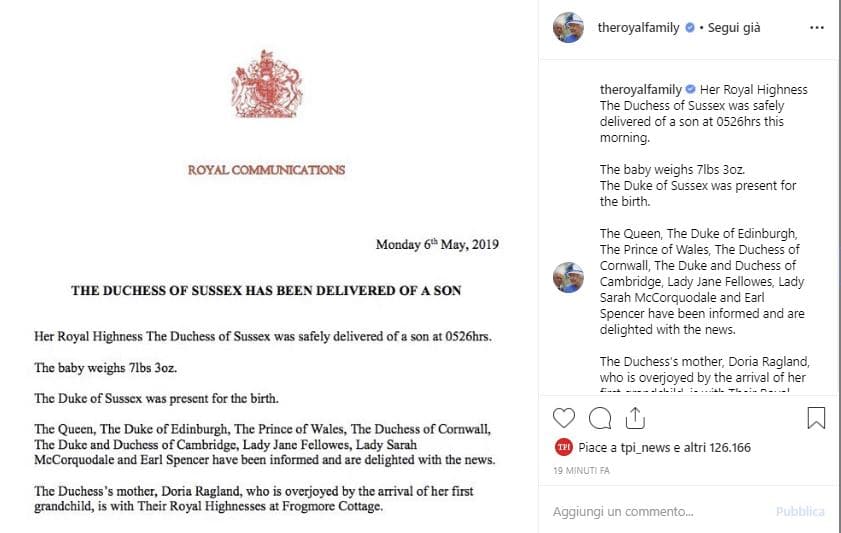Click the verified badge in the caption
Screen dimensions: 841x533
tap(690, 89)
